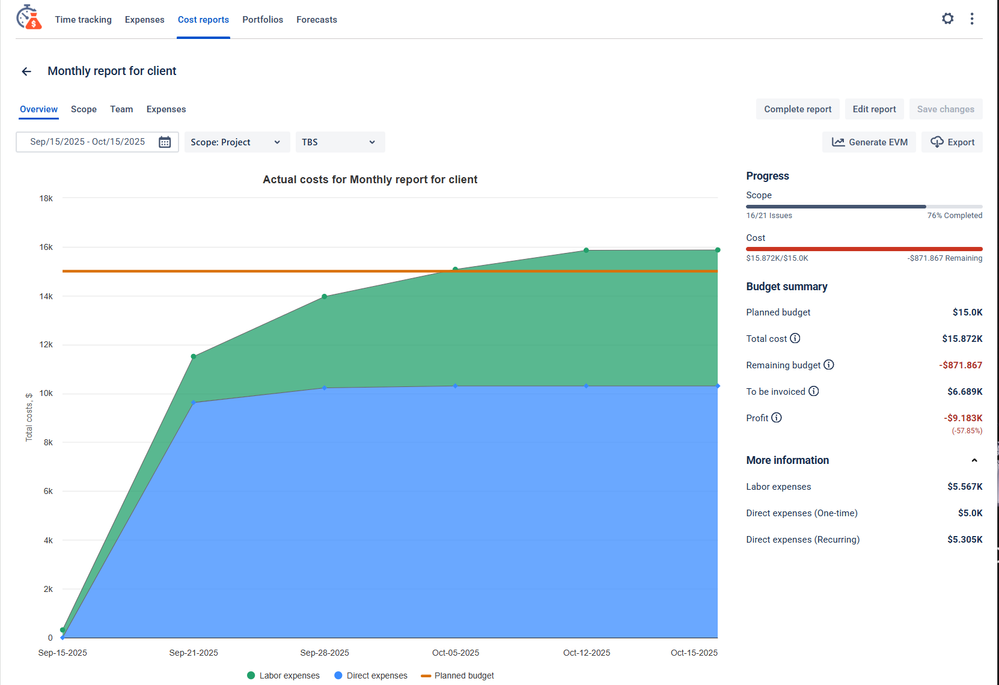Click the Total cost info icon

[x=795, y=339]
